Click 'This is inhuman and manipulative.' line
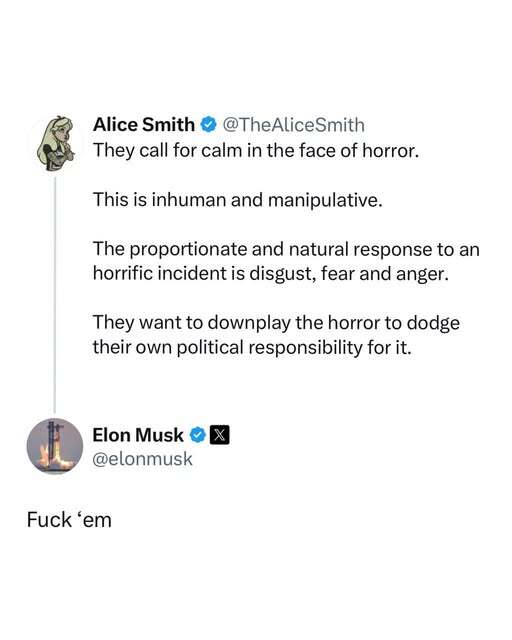Viewport: 512px width, 640px height. (x=238, y=200)
